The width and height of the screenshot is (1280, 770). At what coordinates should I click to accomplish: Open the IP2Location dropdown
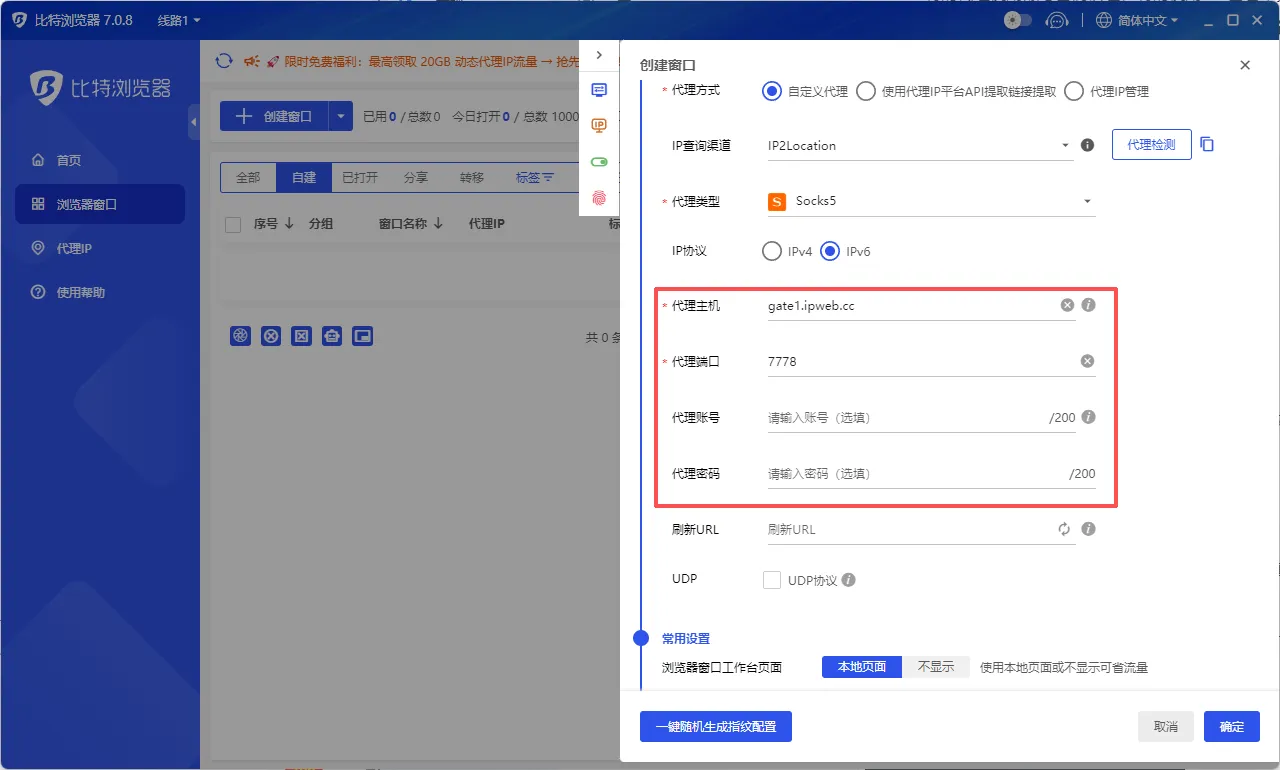(918, 144)
